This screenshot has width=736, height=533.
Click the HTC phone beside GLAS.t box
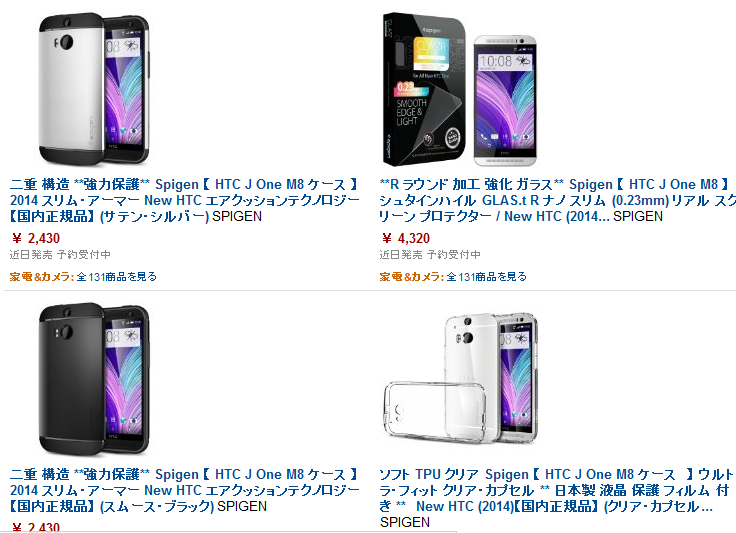[505, 100]
